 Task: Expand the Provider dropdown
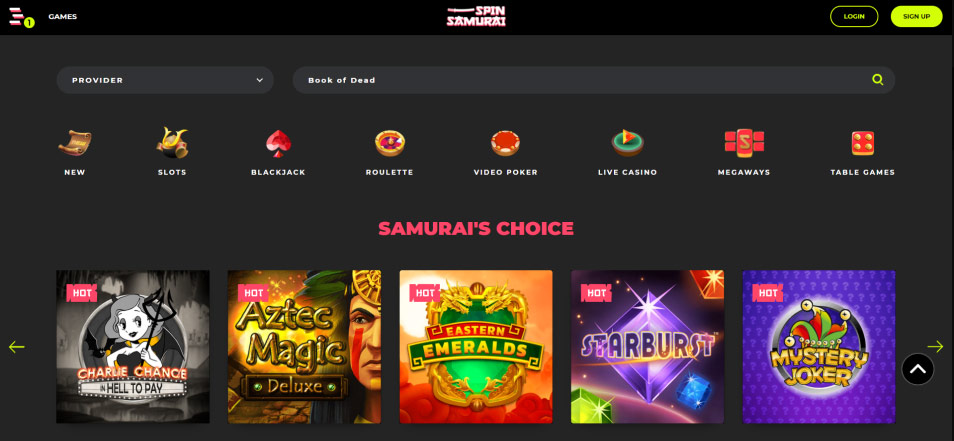tap(165, 80)
